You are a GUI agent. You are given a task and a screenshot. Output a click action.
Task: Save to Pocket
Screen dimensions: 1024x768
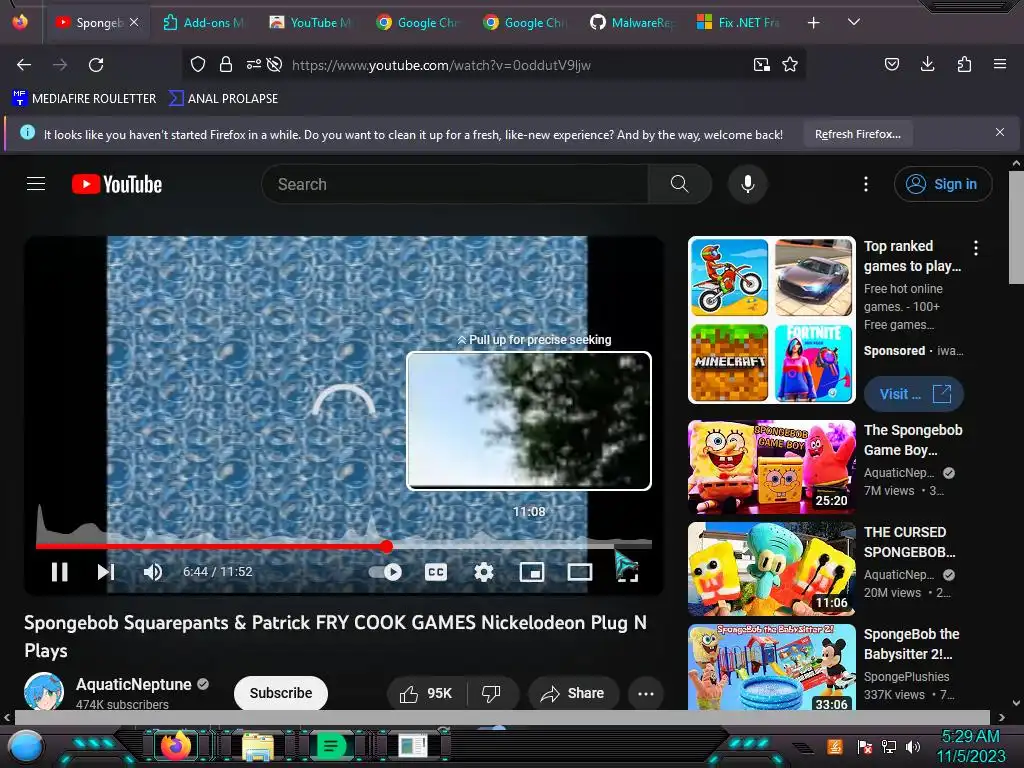coord(891,65)
